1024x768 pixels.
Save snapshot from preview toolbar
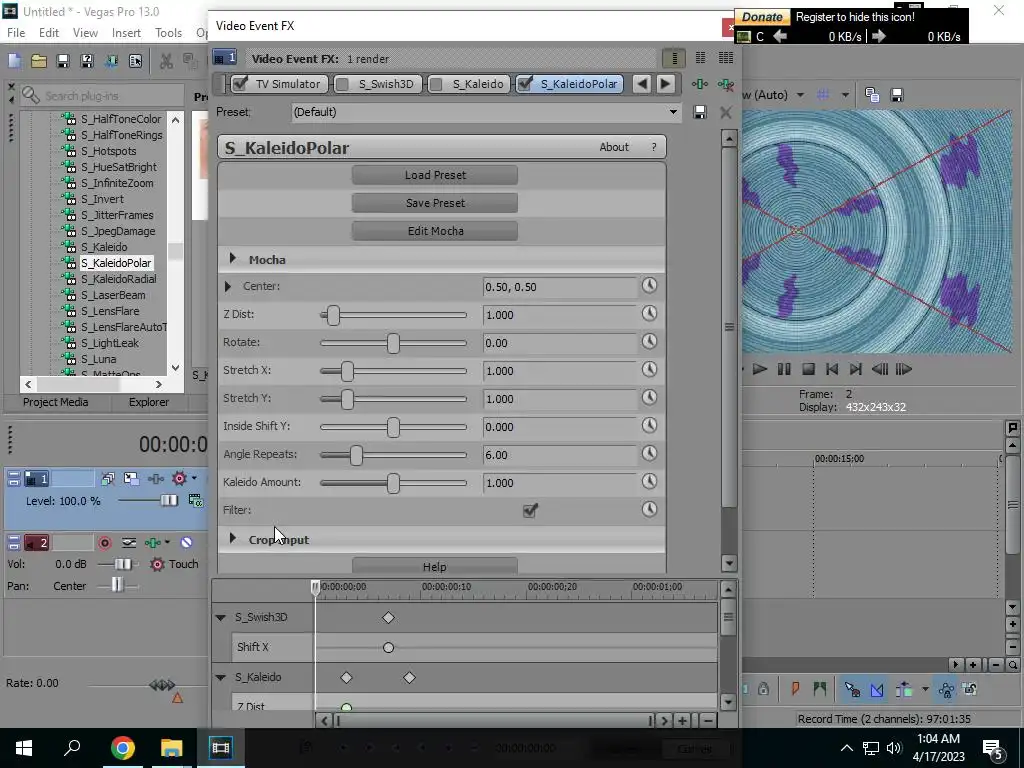tap(897, 95)
